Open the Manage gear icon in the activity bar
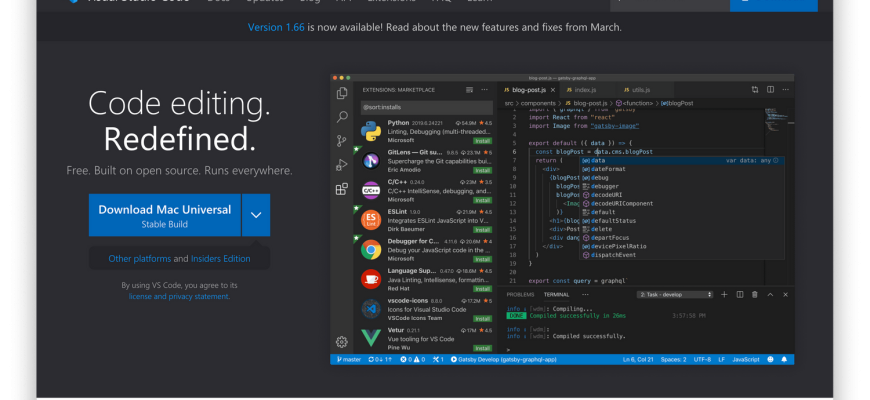 pyautogui.click(x=342, y=342)
